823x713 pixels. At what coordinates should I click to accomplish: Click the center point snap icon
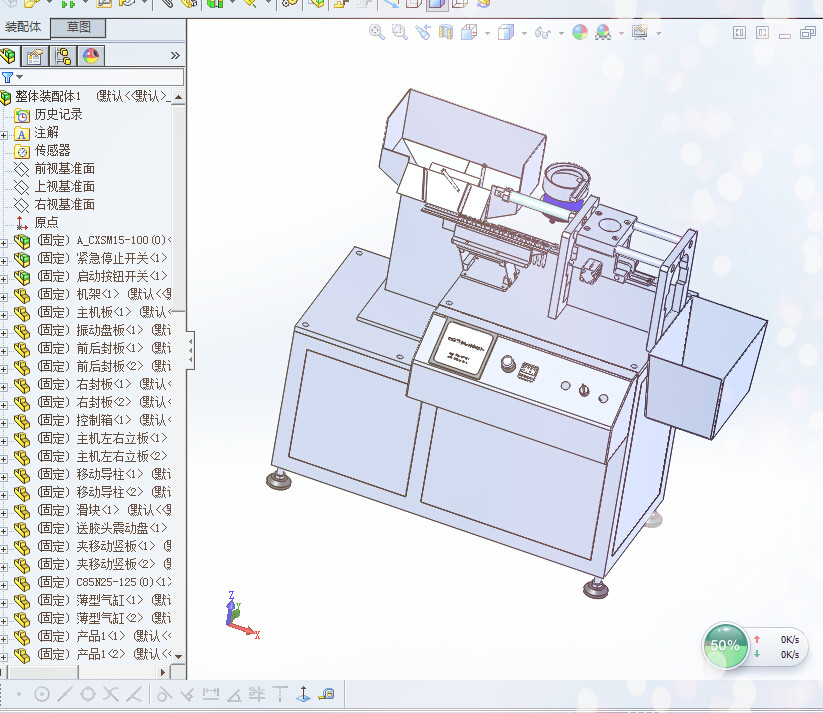[x=41, y=695]
